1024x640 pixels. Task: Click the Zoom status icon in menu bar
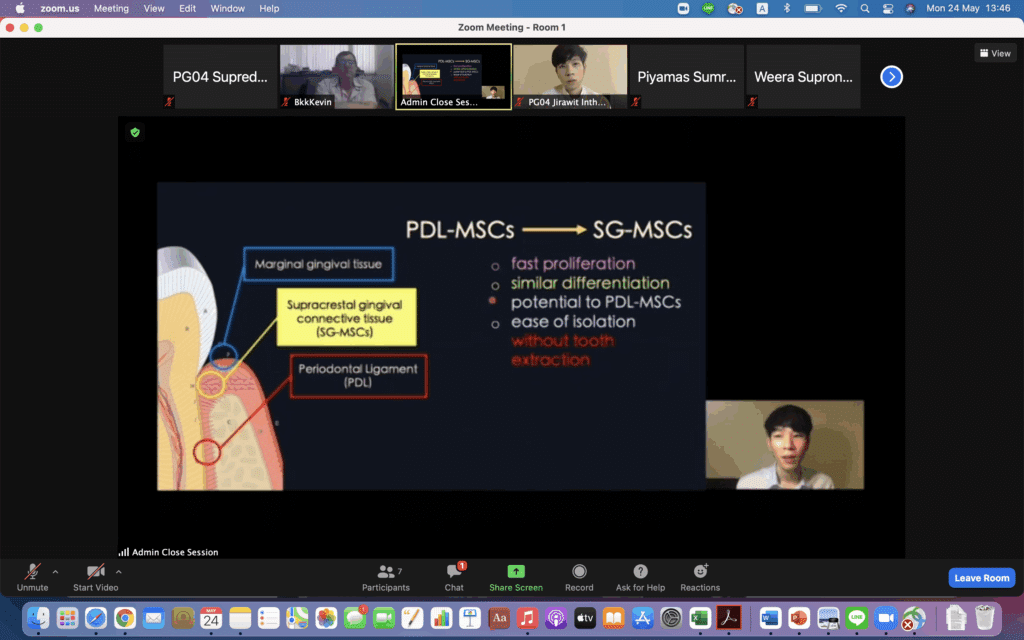click(x=683, y=8)
